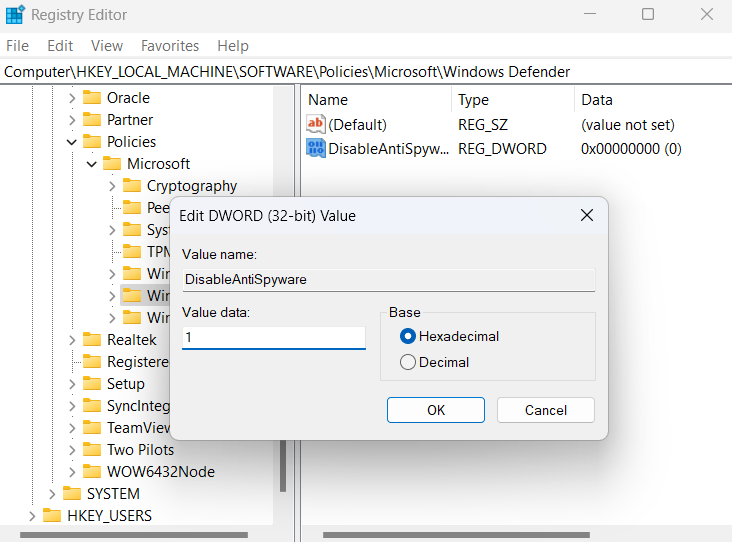Image resolution: width=732 pixels, height=542 pixels.
Task: Select the Realtek tree item label
Action: pos(132,339)
